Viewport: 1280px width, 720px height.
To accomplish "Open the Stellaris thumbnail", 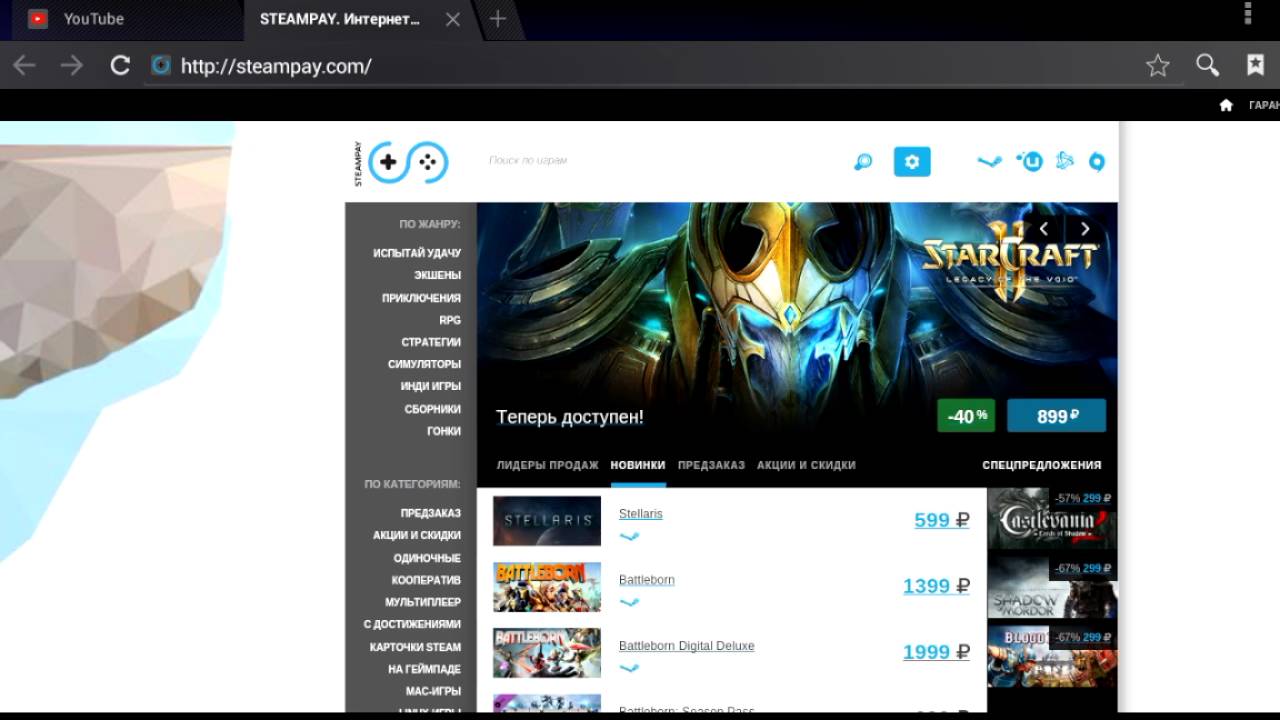I will (x=547, y=521).
